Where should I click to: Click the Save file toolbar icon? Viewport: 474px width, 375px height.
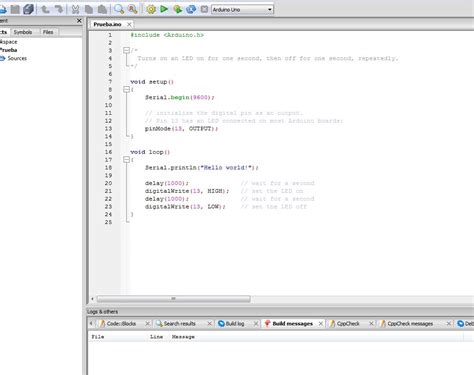[15, 9]
